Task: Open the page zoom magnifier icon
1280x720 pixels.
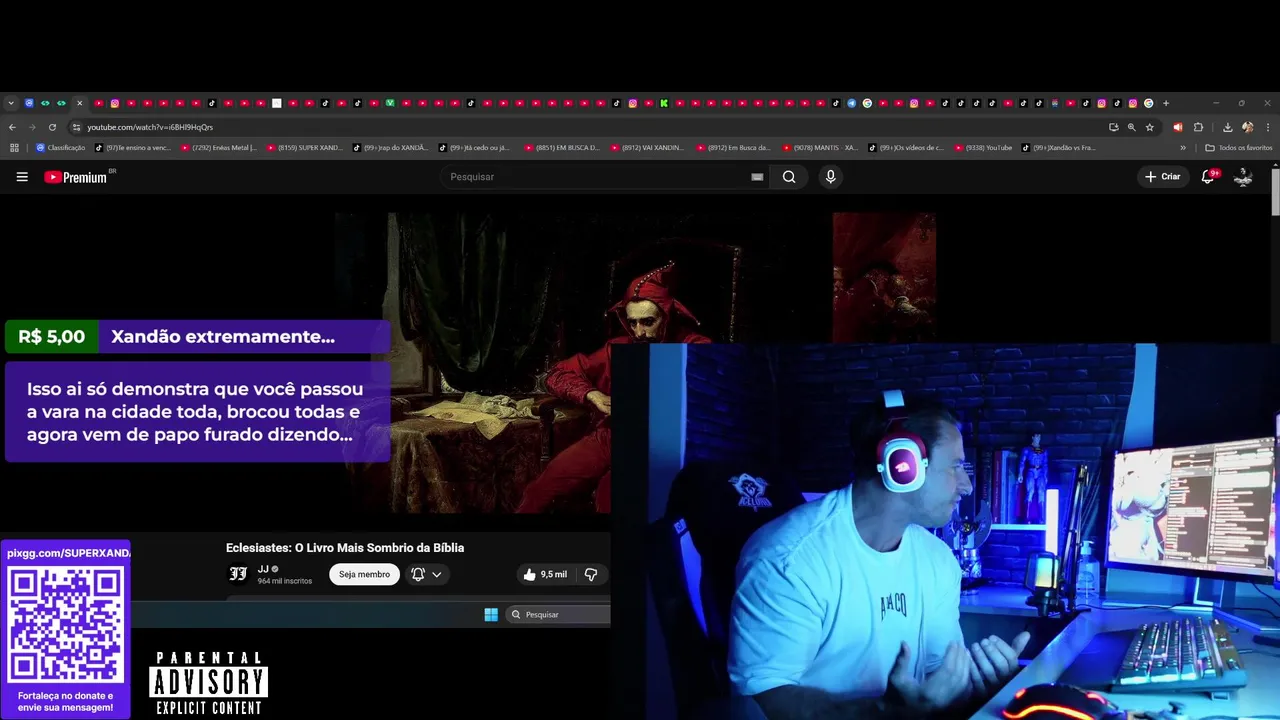Action: [x=1131, y=127]
